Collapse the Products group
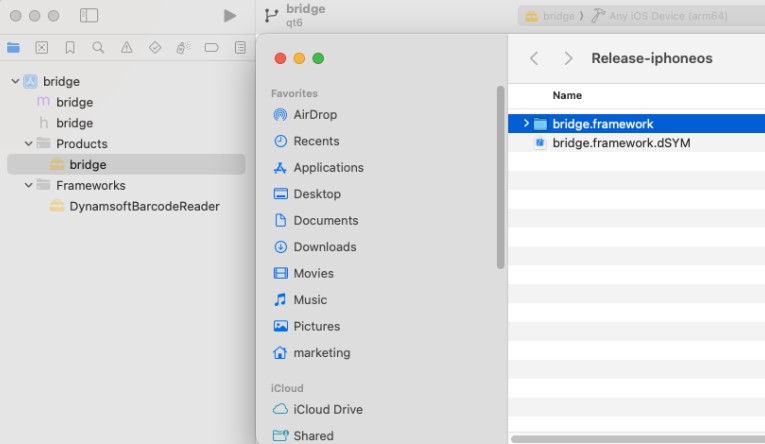The image size is (765, 444). [29, 144]
